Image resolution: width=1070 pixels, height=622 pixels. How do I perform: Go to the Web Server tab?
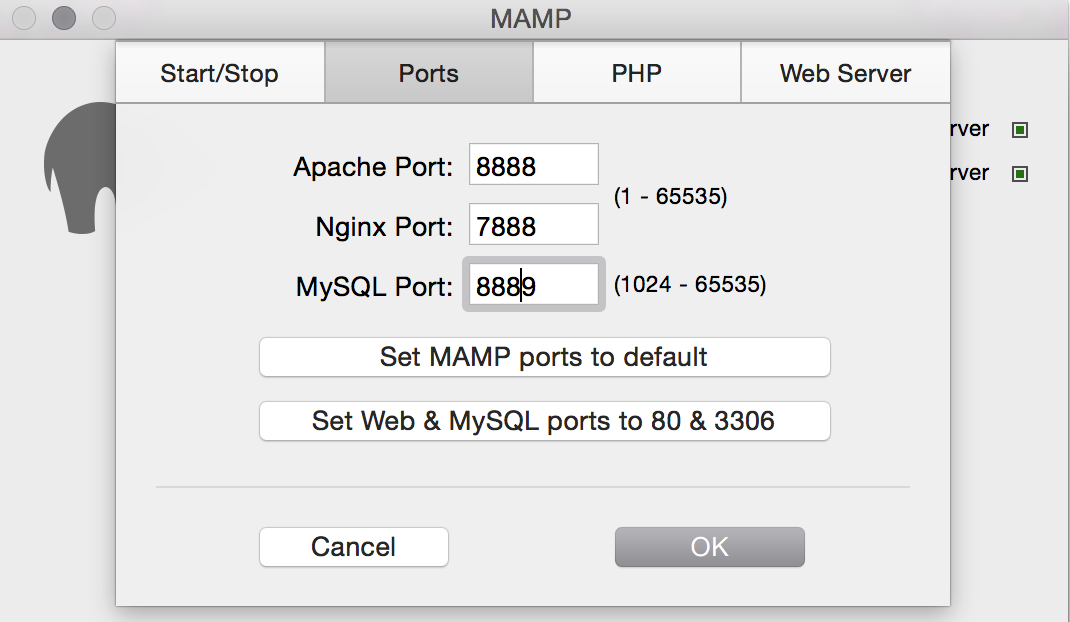pos(845,74)
